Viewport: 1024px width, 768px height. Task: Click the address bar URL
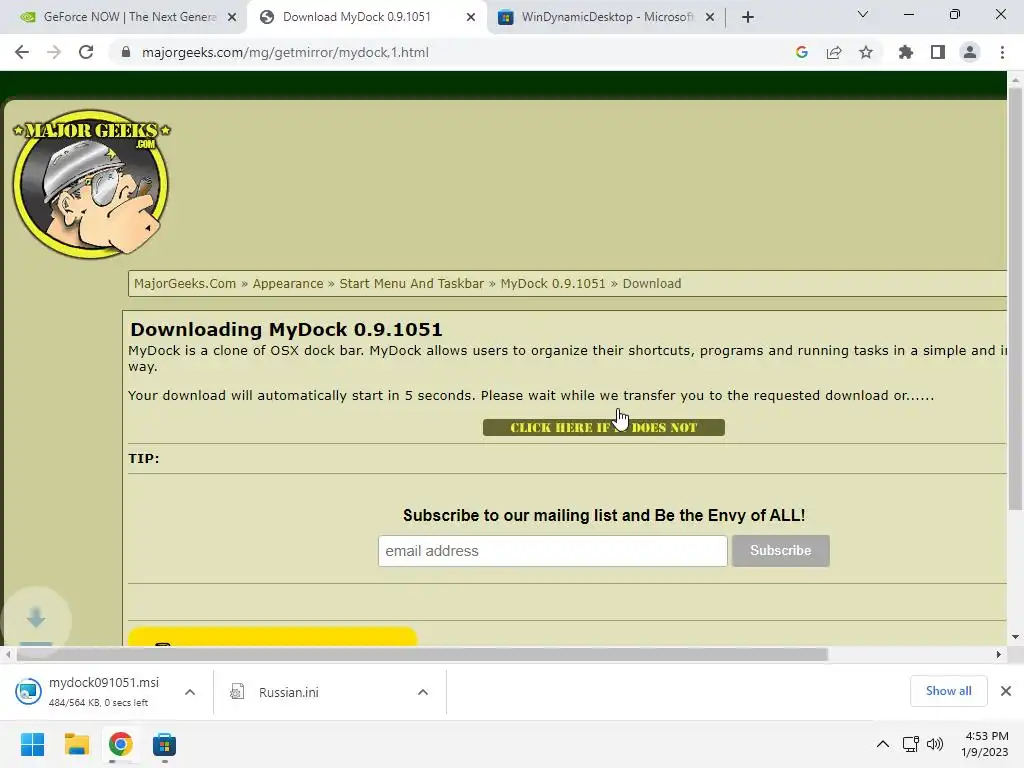coord(285,52)
